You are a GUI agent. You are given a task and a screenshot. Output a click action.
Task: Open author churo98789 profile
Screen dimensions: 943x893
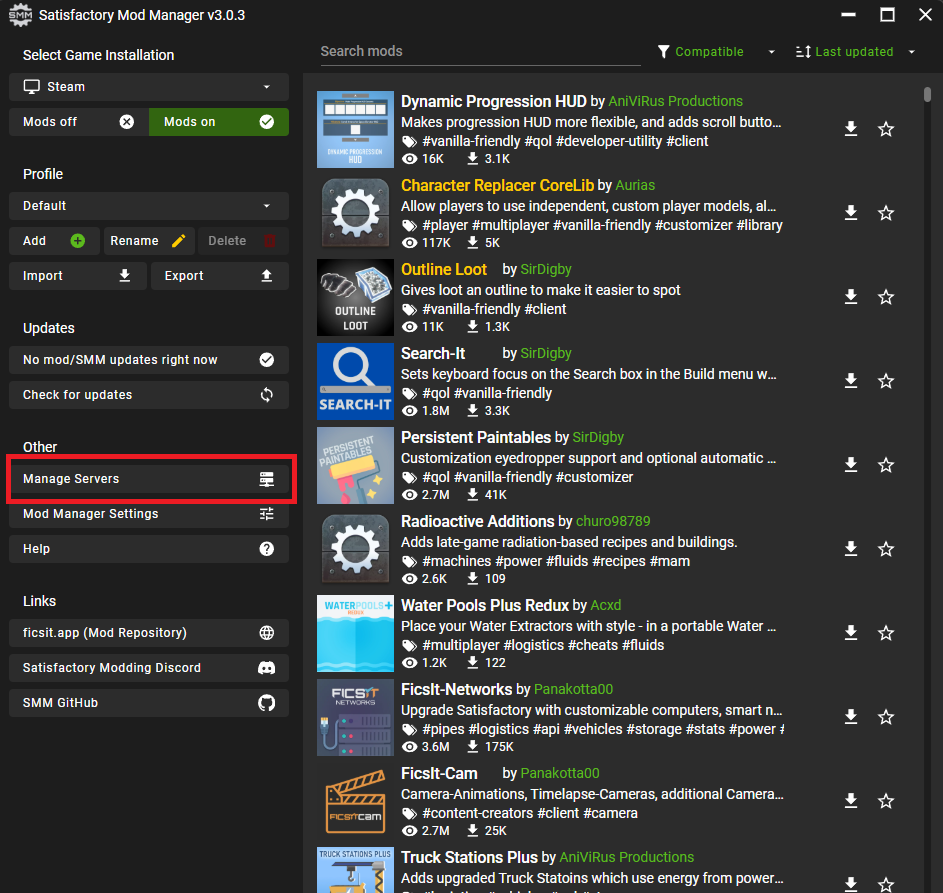(x=613, y=521)
